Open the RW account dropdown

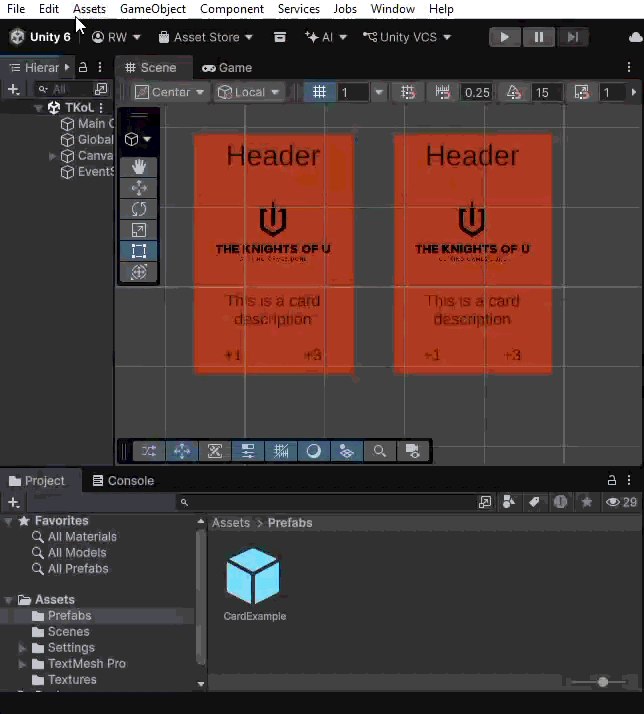(116, 37)
